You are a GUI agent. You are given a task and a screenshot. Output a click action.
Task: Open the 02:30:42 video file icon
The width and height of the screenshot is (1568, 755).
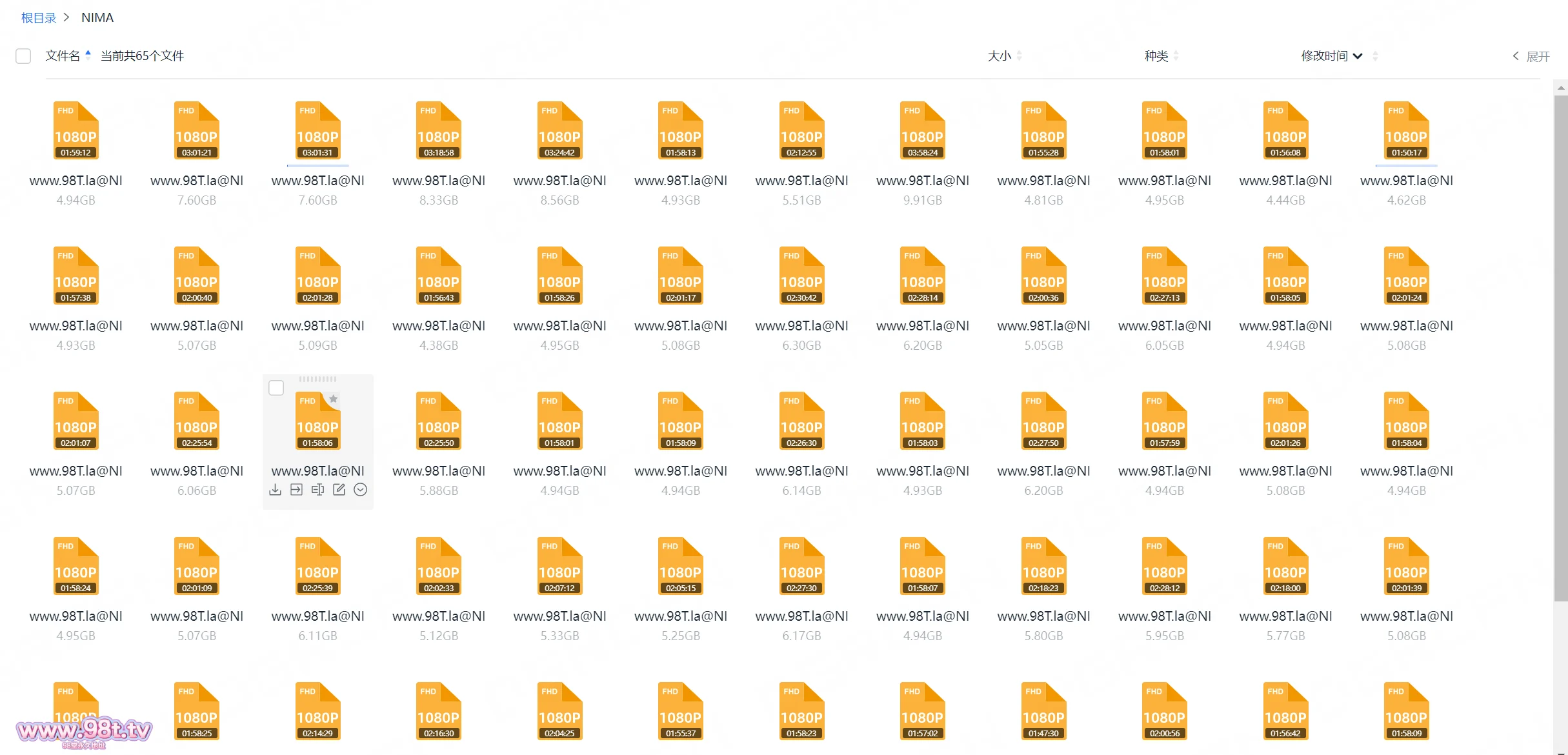(x=801, y=276)
